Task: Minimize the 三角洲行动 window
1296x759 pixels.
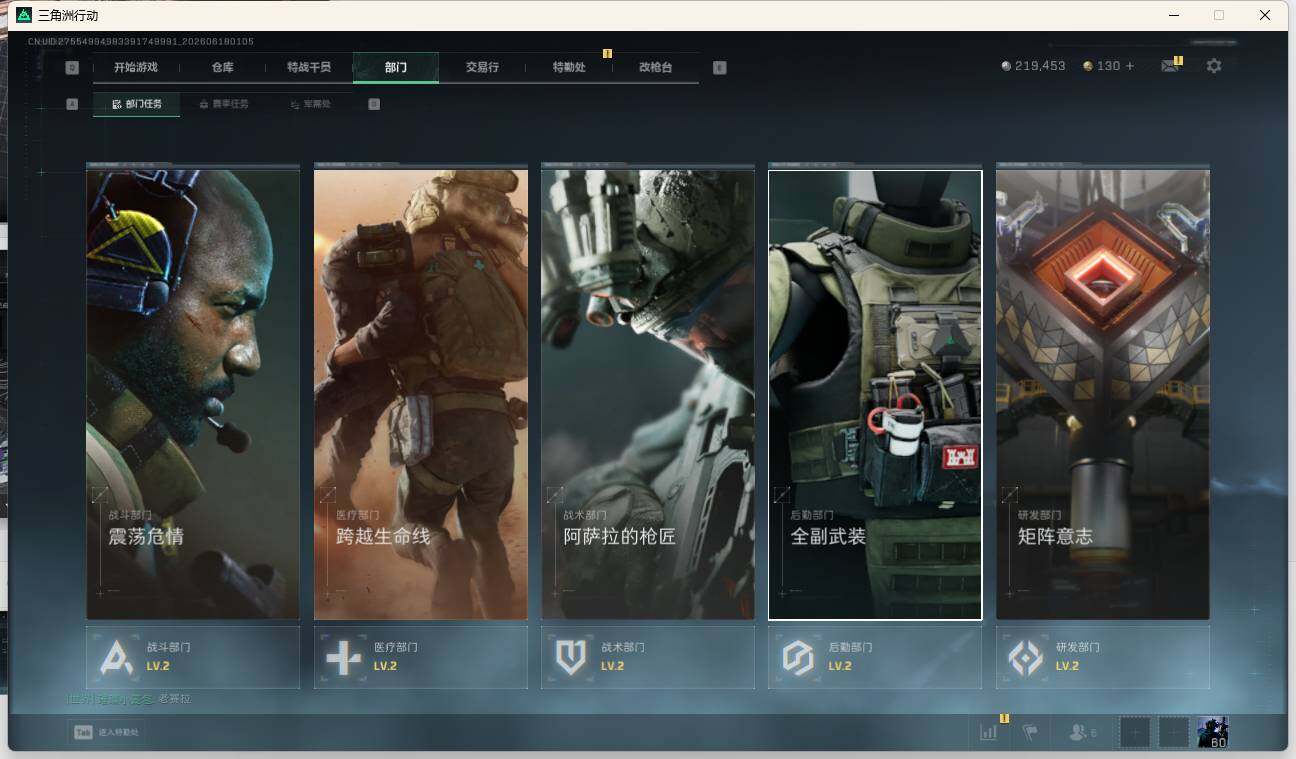Action: (1173, 15)
